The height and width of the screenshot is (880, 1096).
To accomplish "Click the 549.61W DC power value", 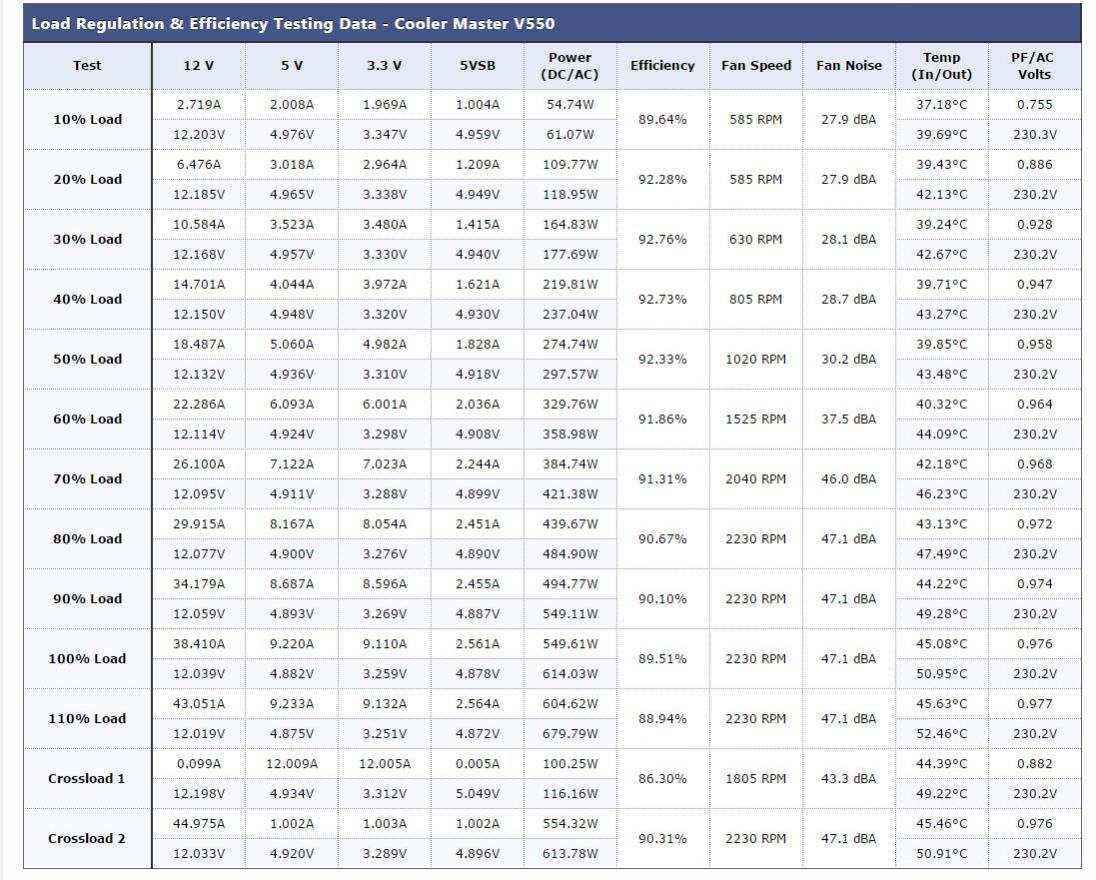I will [570, 644].
